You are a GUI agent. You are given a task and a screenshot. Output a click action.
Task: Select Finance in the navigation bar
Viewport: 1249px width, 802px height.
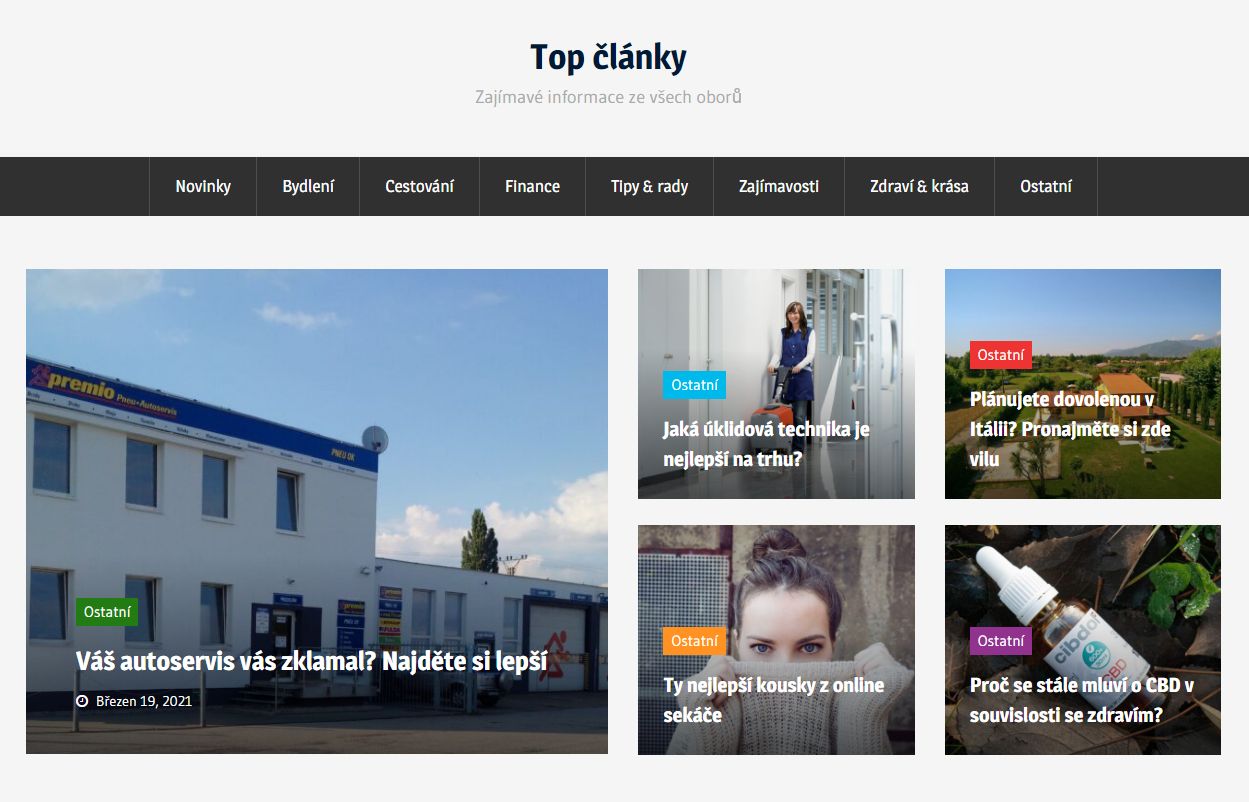(x=532, y=186)
